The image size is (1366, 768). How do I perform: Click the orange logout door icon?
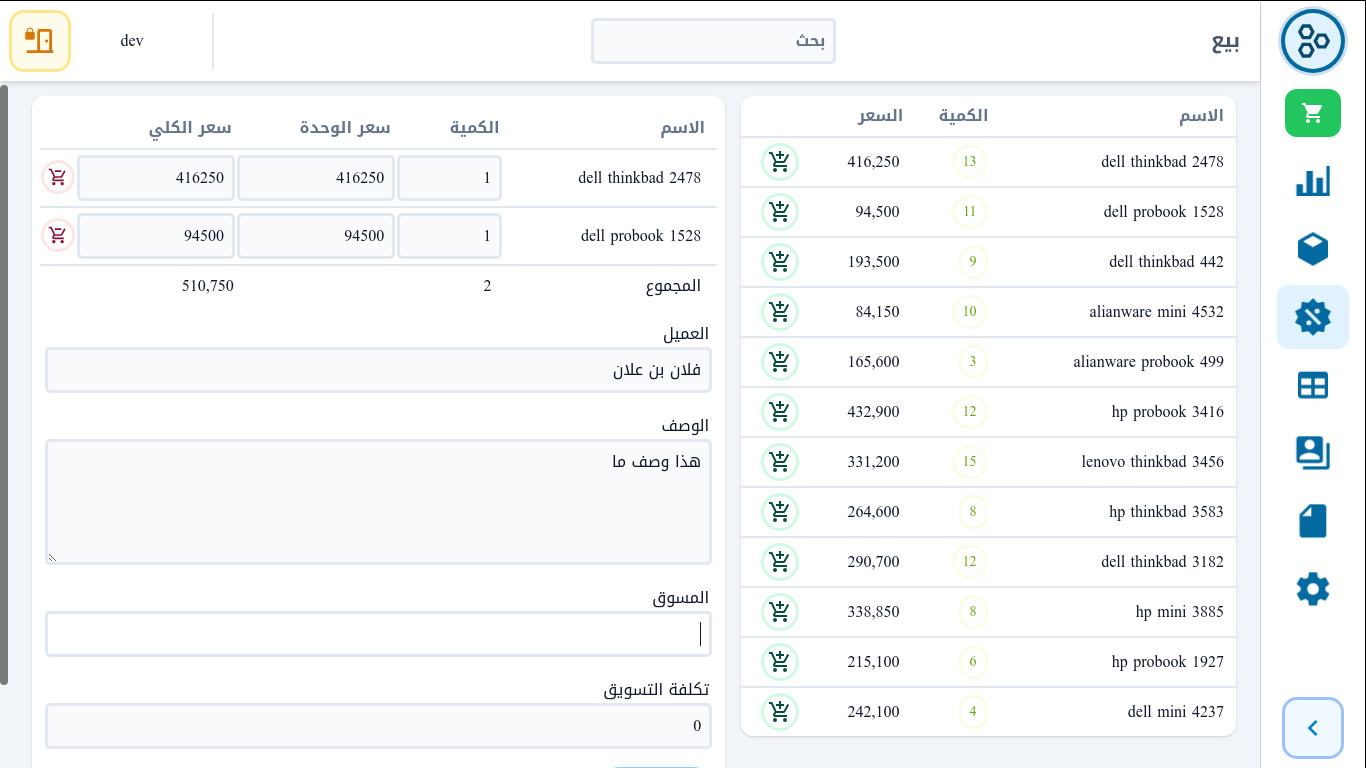click(40, 40)
